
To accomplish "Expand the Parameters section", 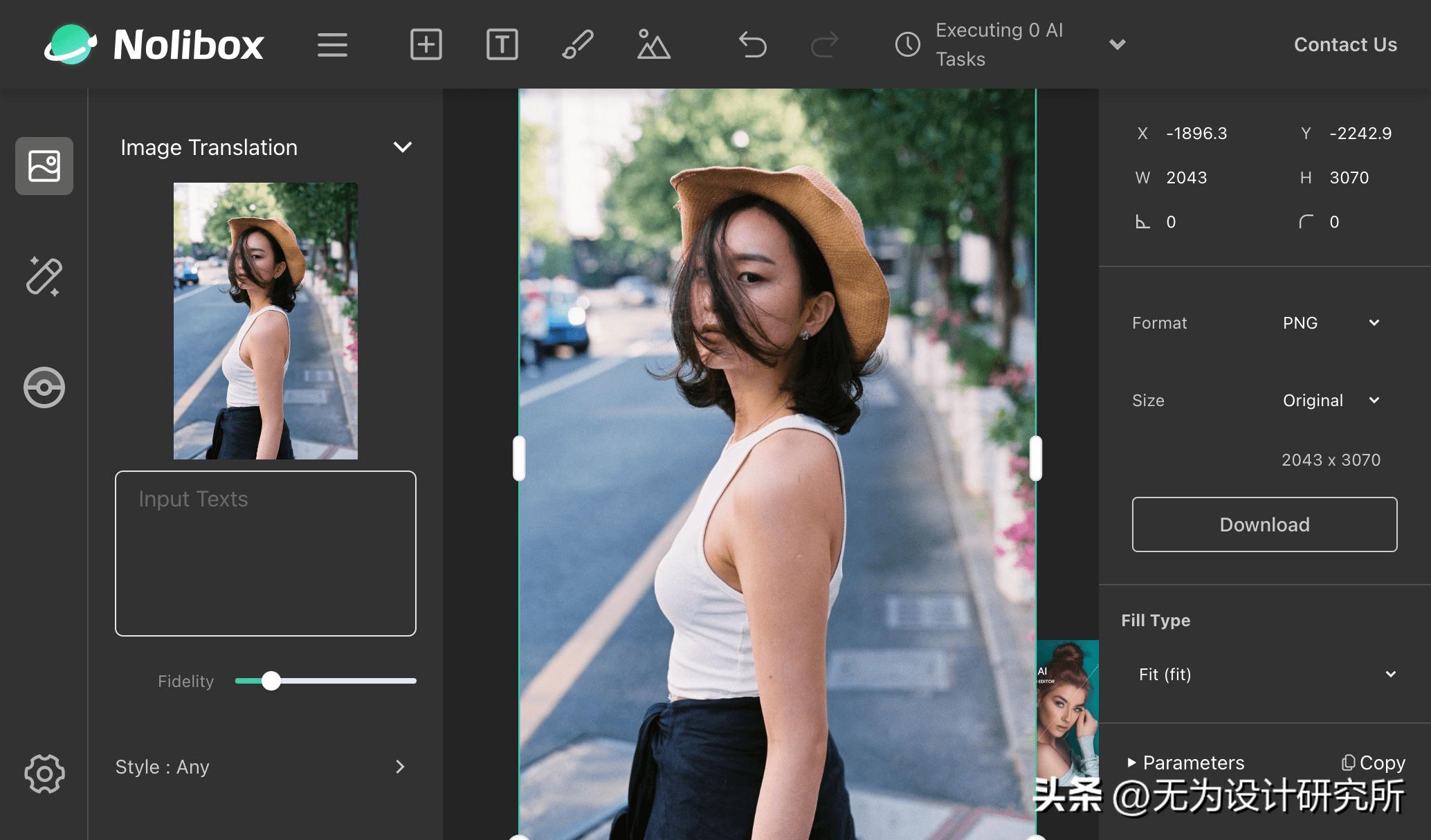I will pyautogui.click(x=1186, y=763).
